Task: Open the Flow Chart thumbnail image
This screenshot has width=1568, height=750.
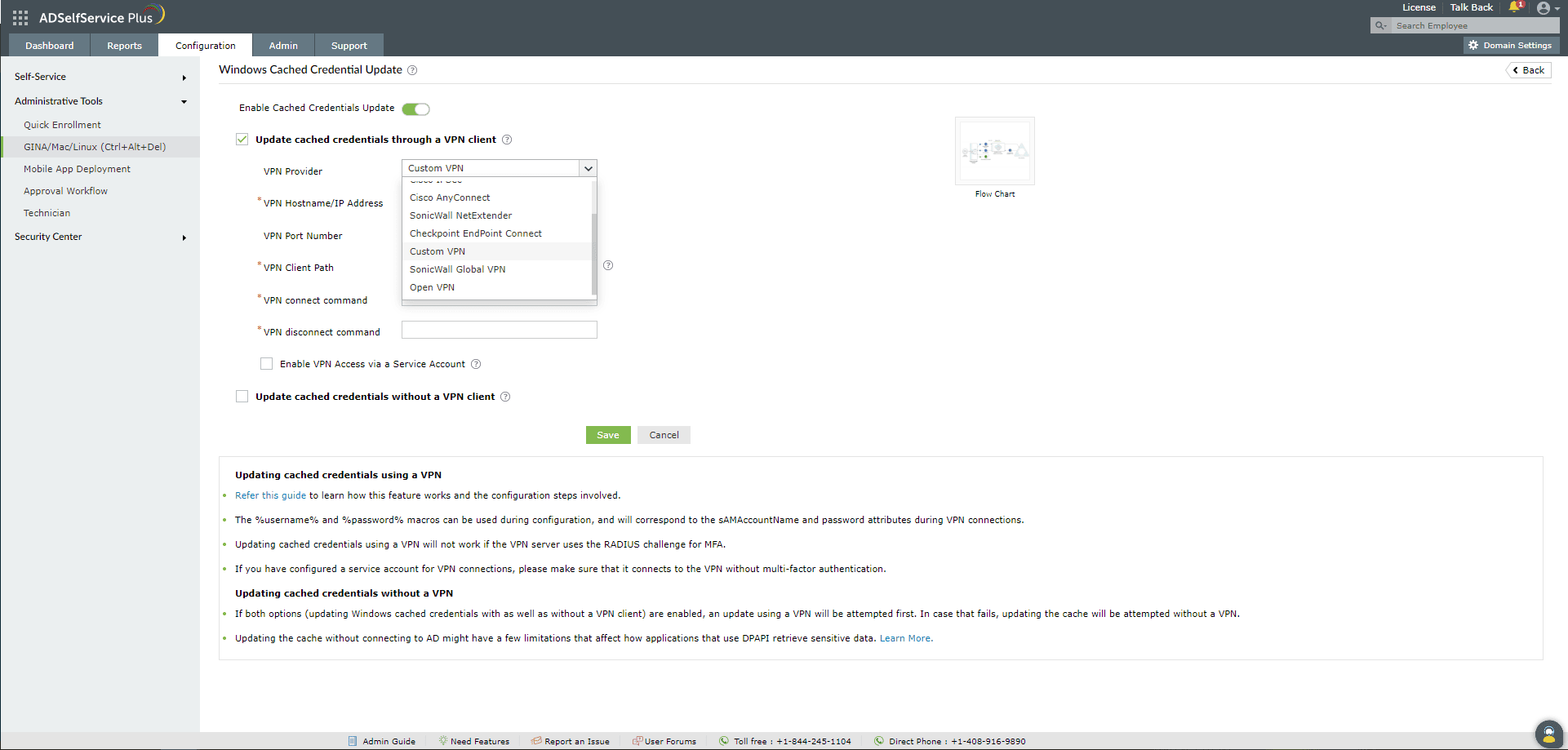Action: tap(995, 151)
